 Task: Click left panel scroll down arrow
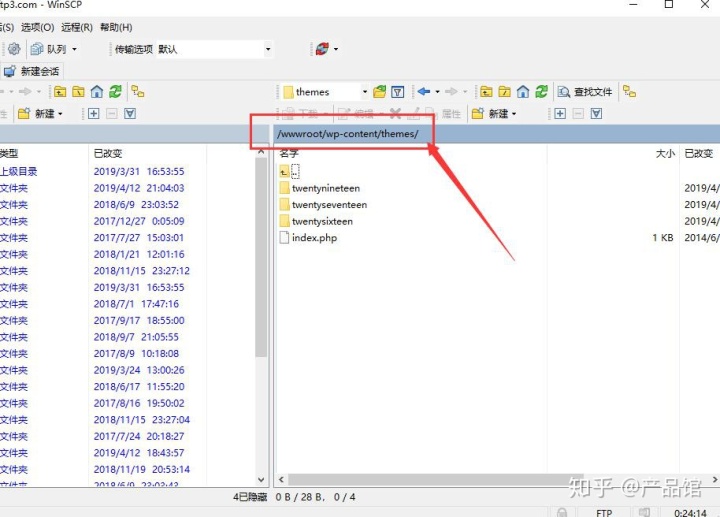[x=261, y=480]
